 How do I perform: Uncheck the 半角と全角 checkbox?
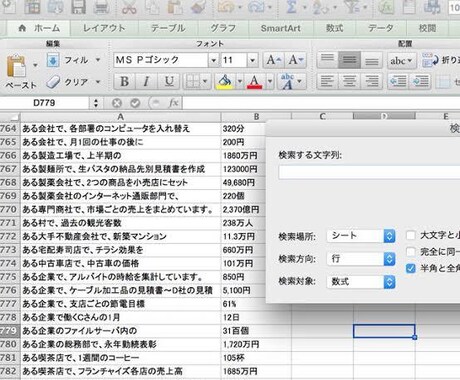pos(411,268)
